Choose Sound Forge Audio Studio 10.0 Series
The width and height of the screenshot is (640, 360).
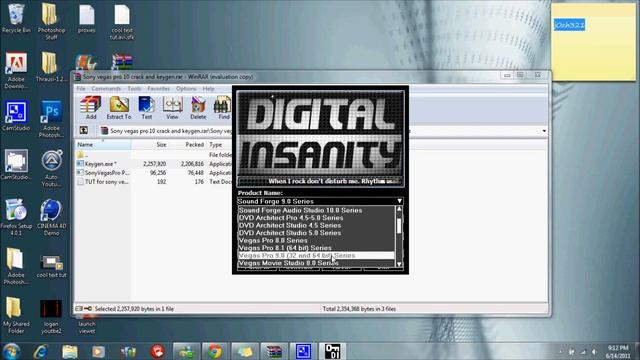(316, 210)
